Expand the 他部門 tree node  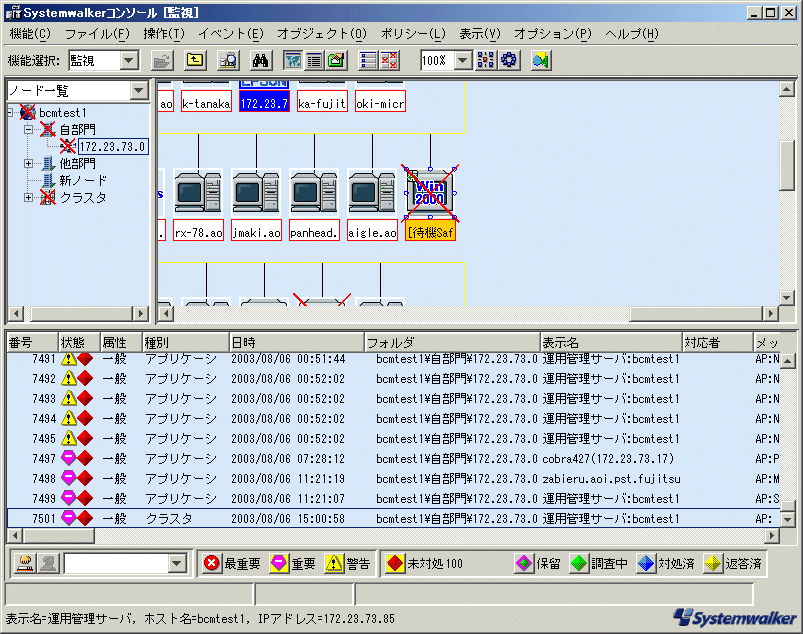point(29,163)
